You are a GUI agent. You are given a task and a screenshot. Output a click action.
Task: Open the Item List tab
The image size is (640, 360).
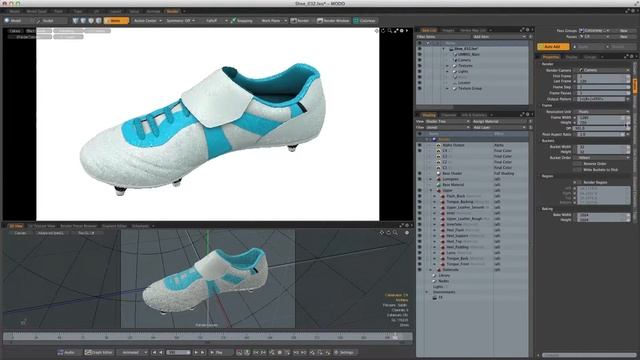coord(429,30)
